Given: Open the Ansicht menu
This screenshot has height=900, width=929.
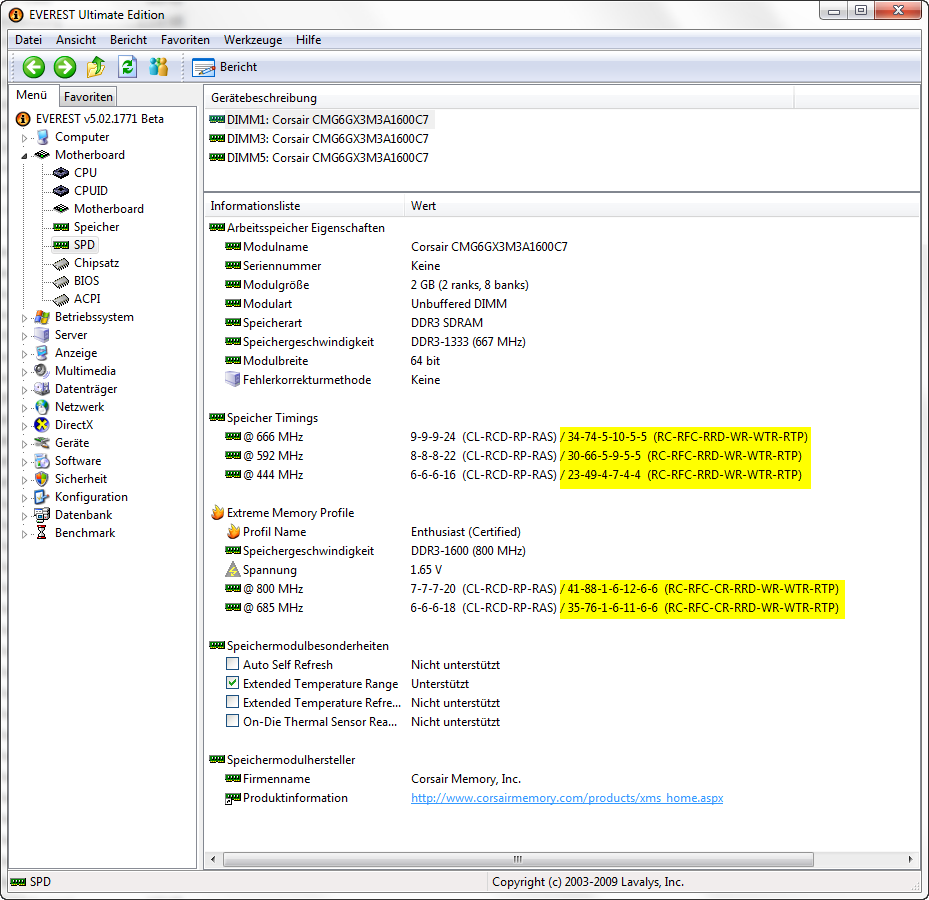Looking at the screenshot, I should [76, 40].
